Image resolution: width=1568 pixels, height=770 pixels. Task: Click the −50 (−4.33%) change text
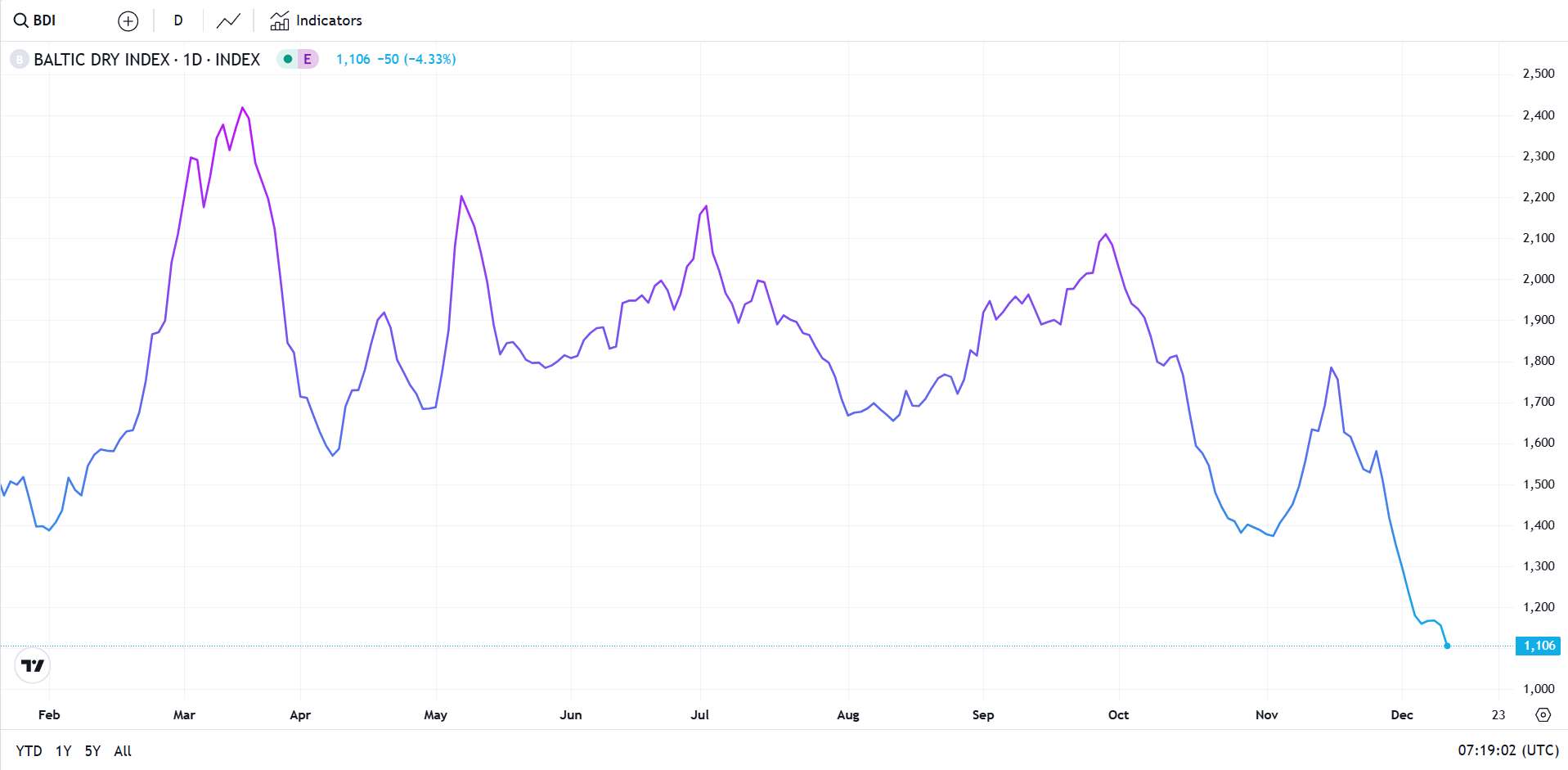coord(416,59)
